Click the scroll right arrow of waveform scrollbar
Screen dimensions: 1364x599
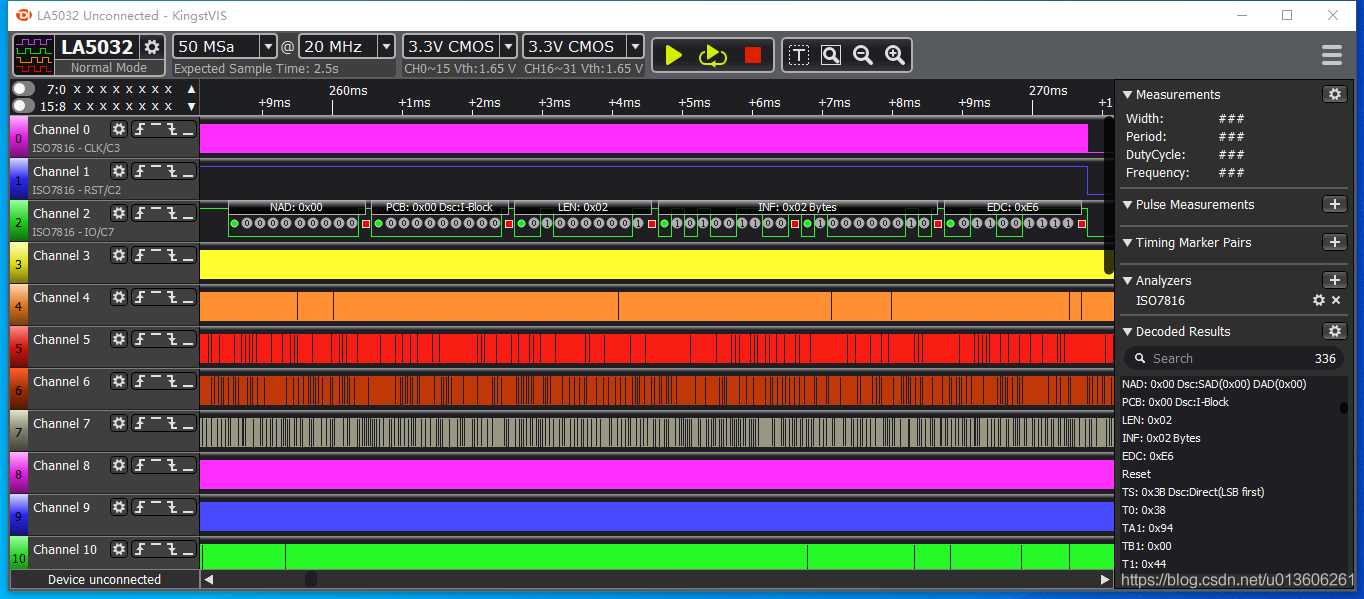[1105, 579]
